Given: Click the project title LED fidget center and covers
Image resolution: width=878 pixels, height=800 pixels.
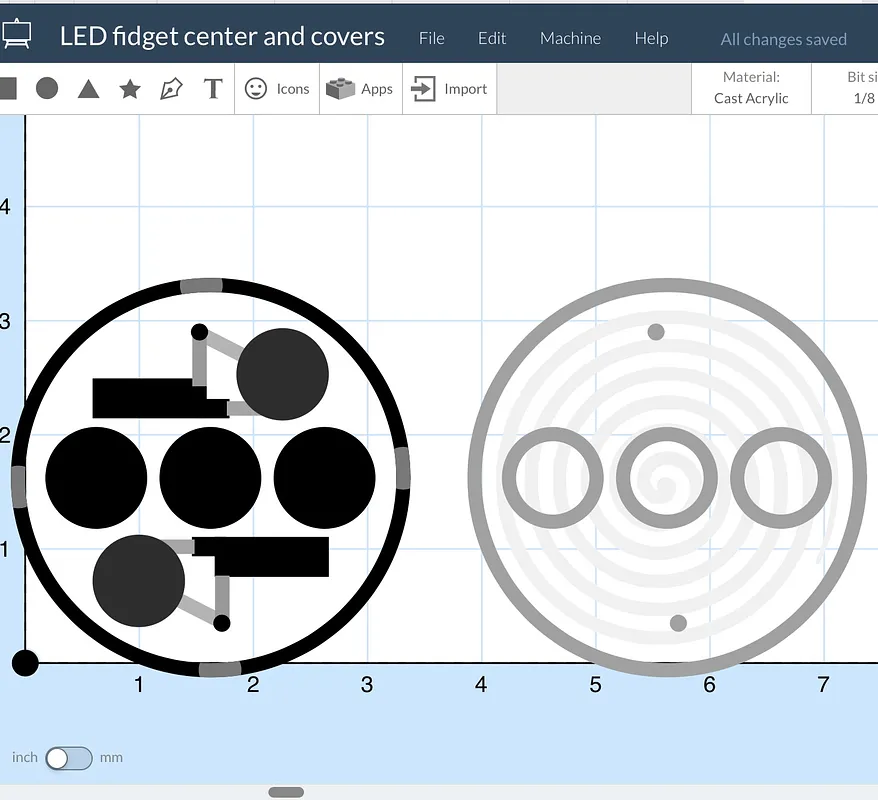Looking at the screenshot, I should pyautogui.click(x=222, y=37).
